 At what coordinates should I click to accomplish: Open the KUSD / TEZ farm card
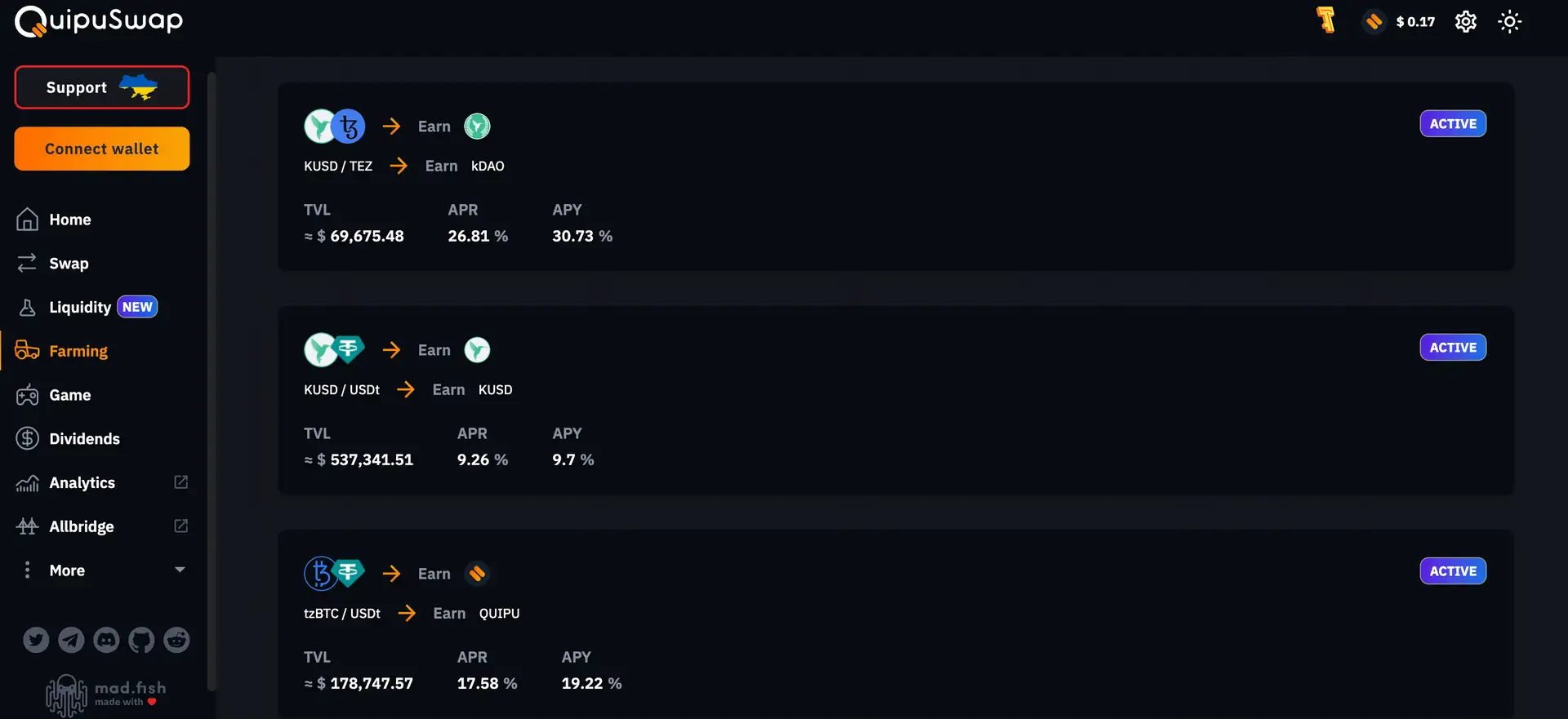[895, 176]
